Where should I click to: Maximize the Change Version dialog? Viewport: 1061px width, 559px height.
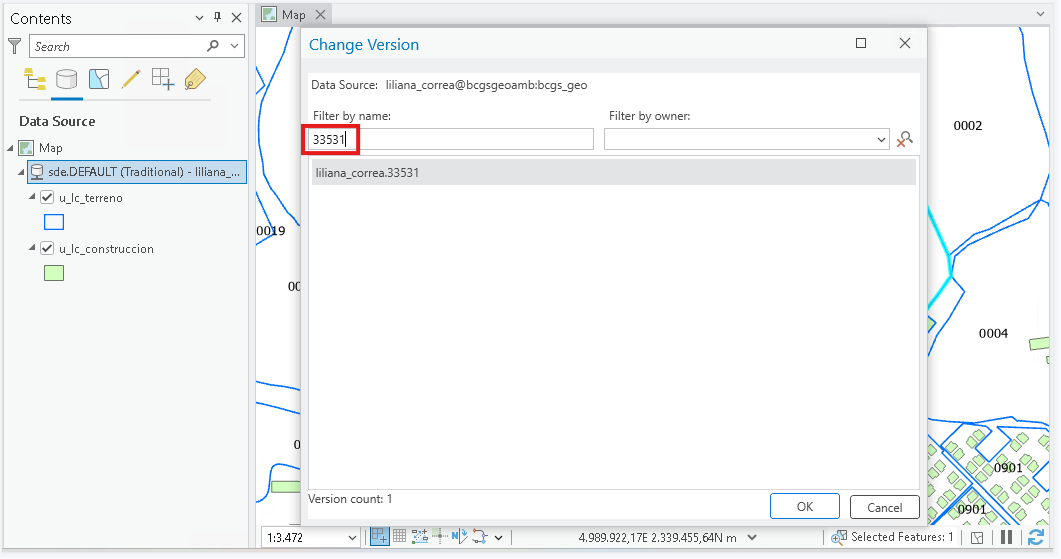(x=861, y=43)
